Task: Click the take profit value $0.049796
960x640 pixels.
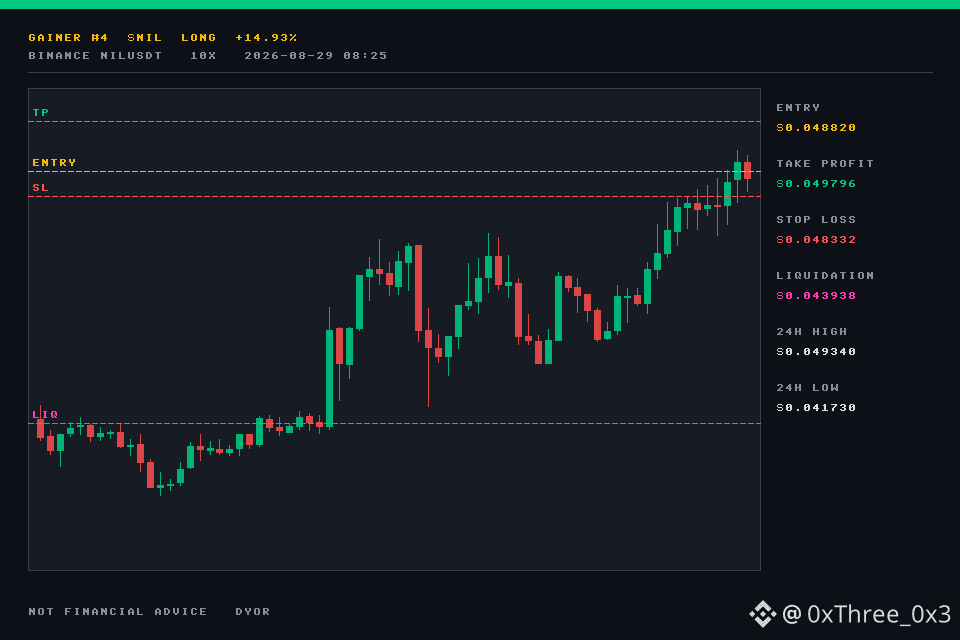Action: coord(816,184)
